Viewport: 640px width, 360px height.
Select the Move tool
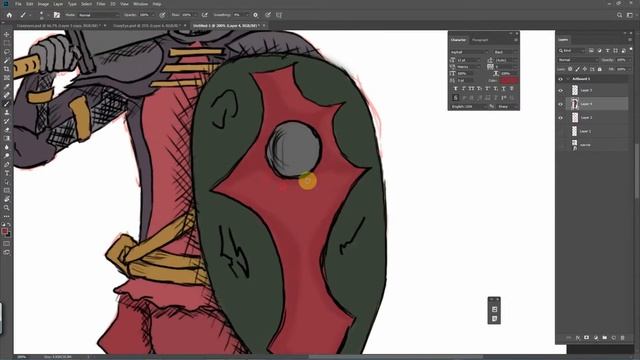(x=7, y=35)
